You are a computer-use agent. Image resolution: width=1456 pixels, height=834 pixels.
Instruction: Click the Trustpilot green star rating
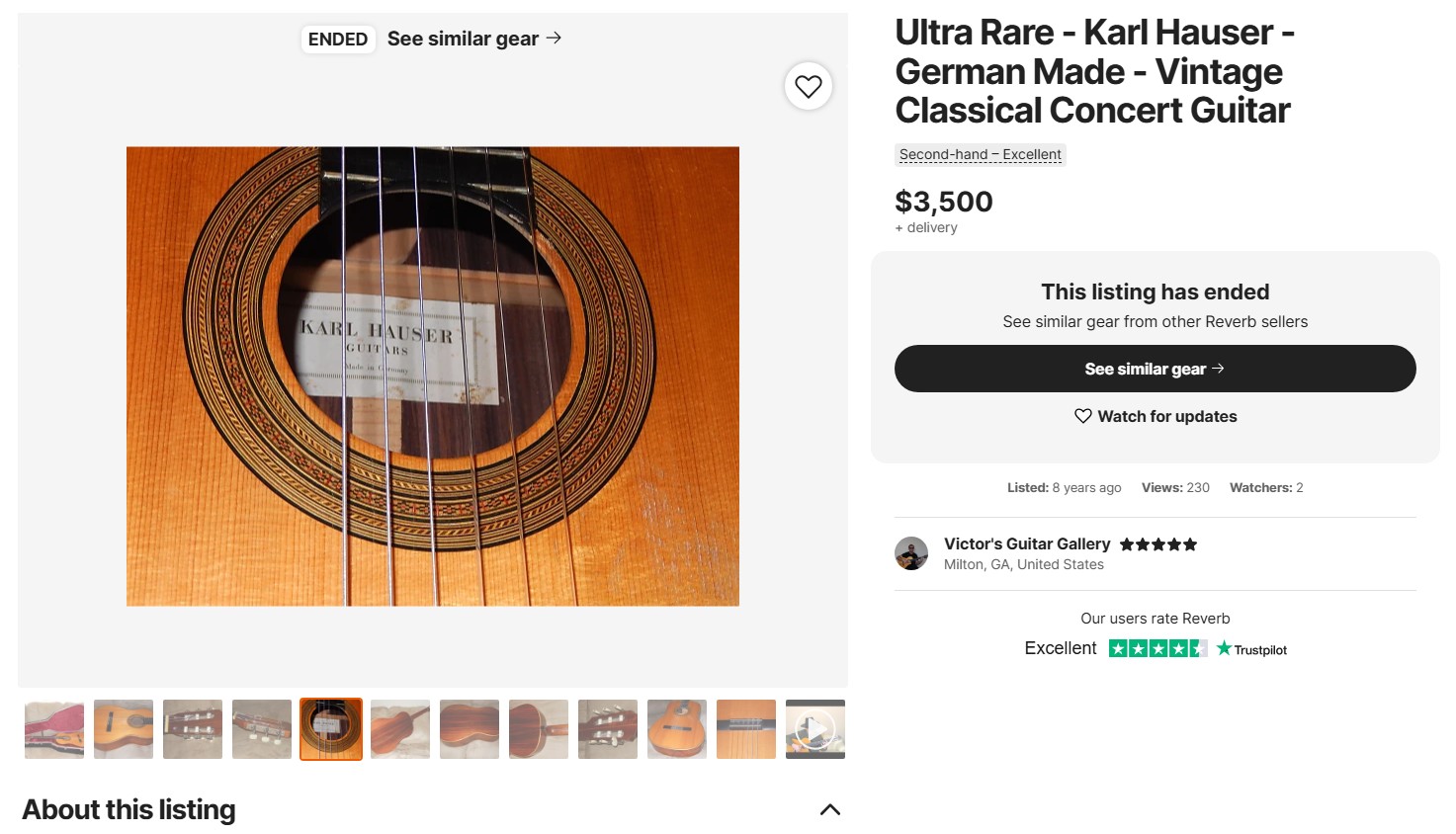point(1157,648)
